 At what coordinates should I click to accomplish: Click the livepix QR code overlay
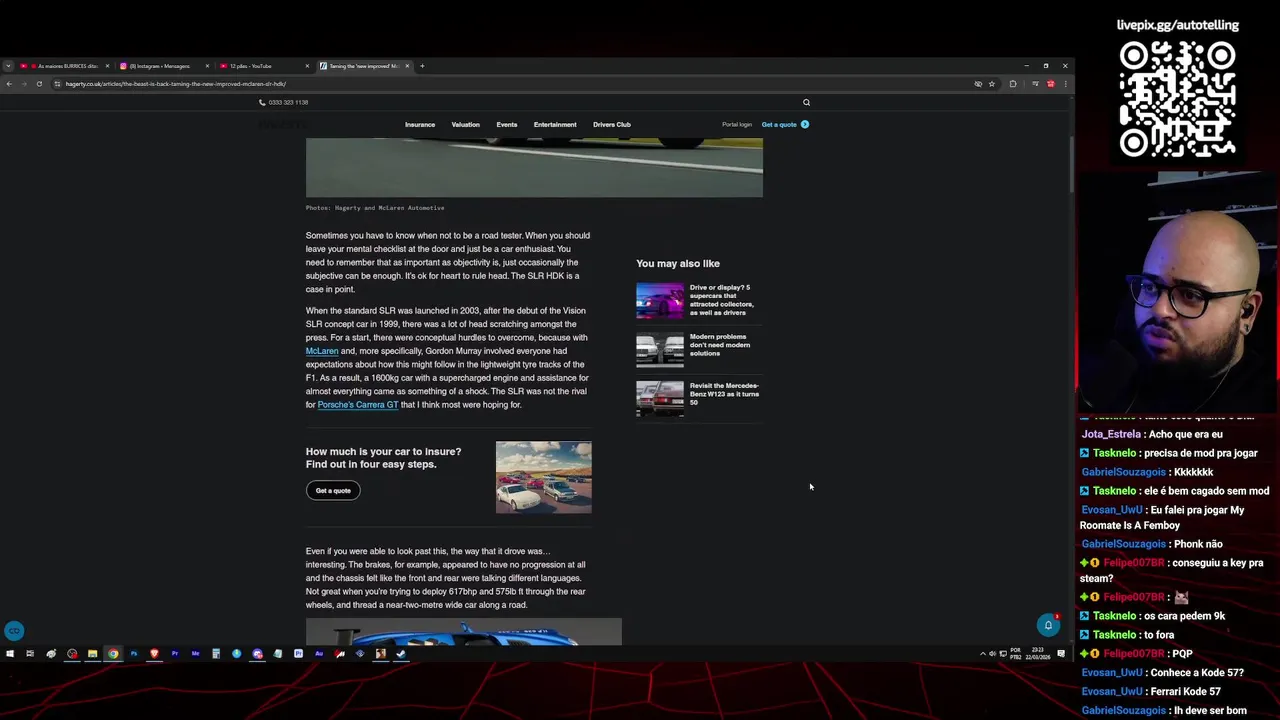(1177, 99)
